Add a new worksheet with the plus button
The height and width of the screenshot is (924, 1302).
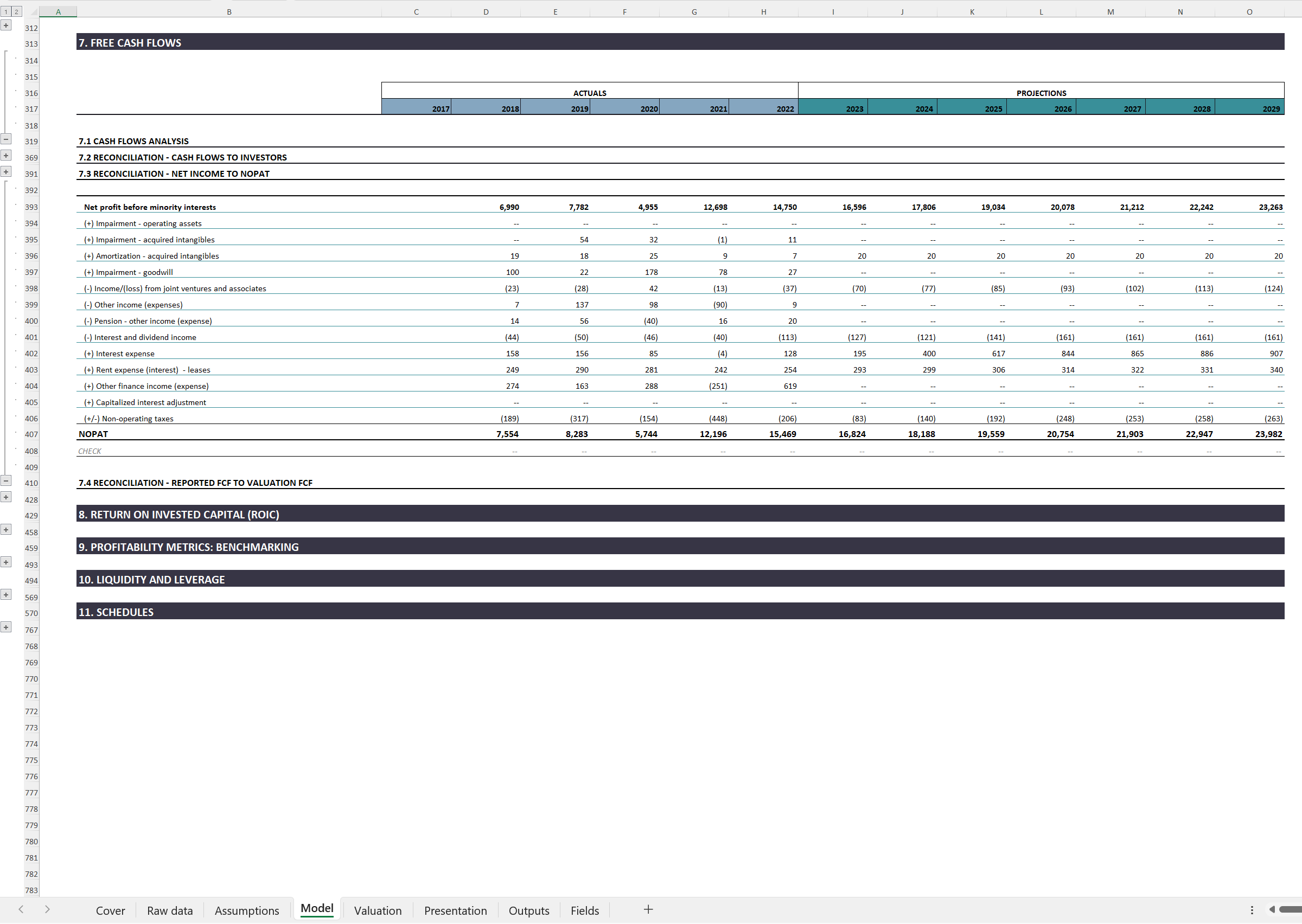(x=648, y=909)
